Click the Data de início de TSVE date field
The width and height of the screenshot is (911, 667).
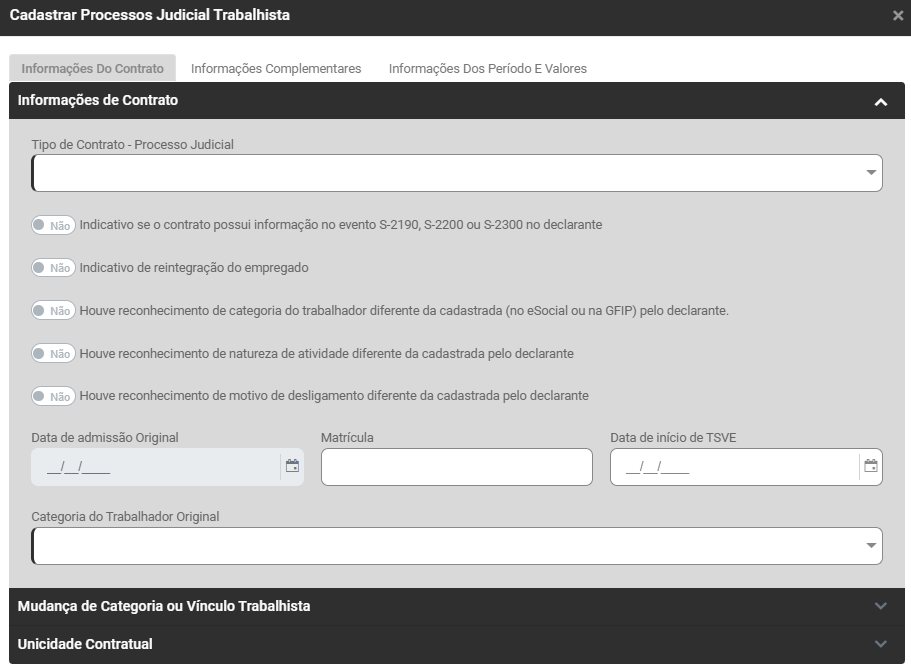[733, 467]
